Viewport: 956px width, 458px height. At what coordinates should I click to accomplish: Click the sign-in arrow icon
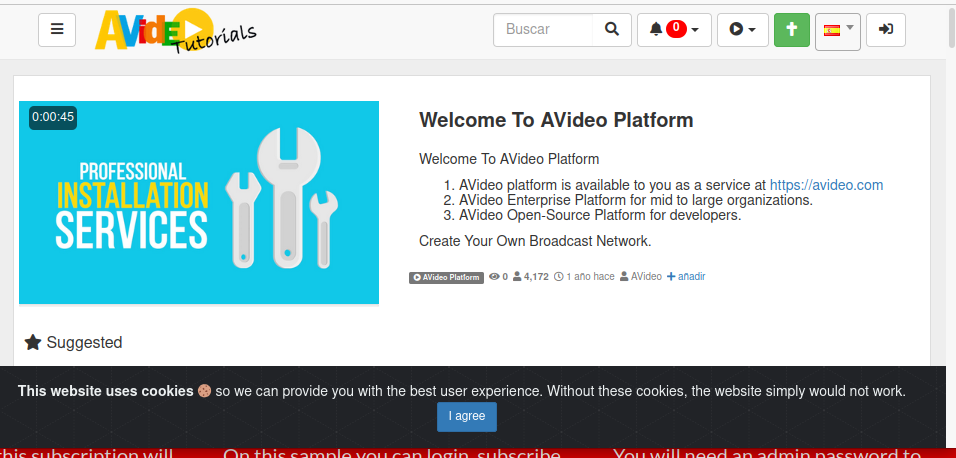click(x=885, y=29)
